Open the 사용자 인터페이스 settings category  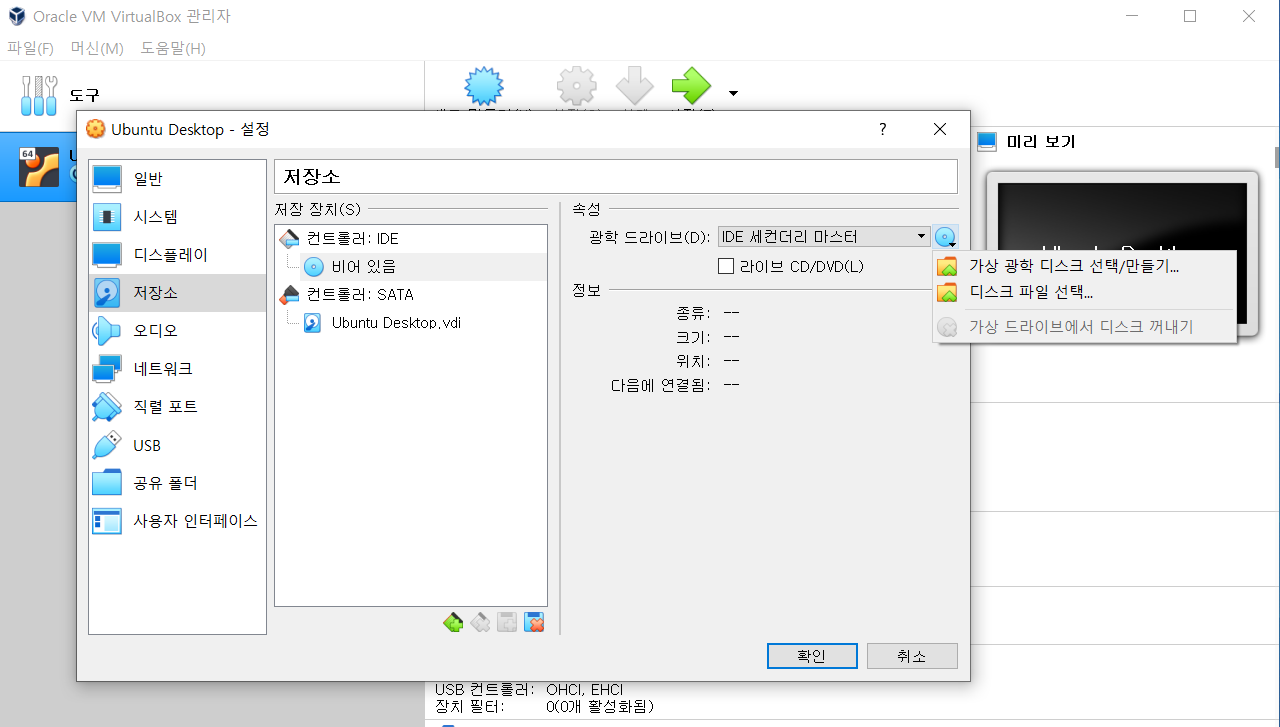coord(177,521)
